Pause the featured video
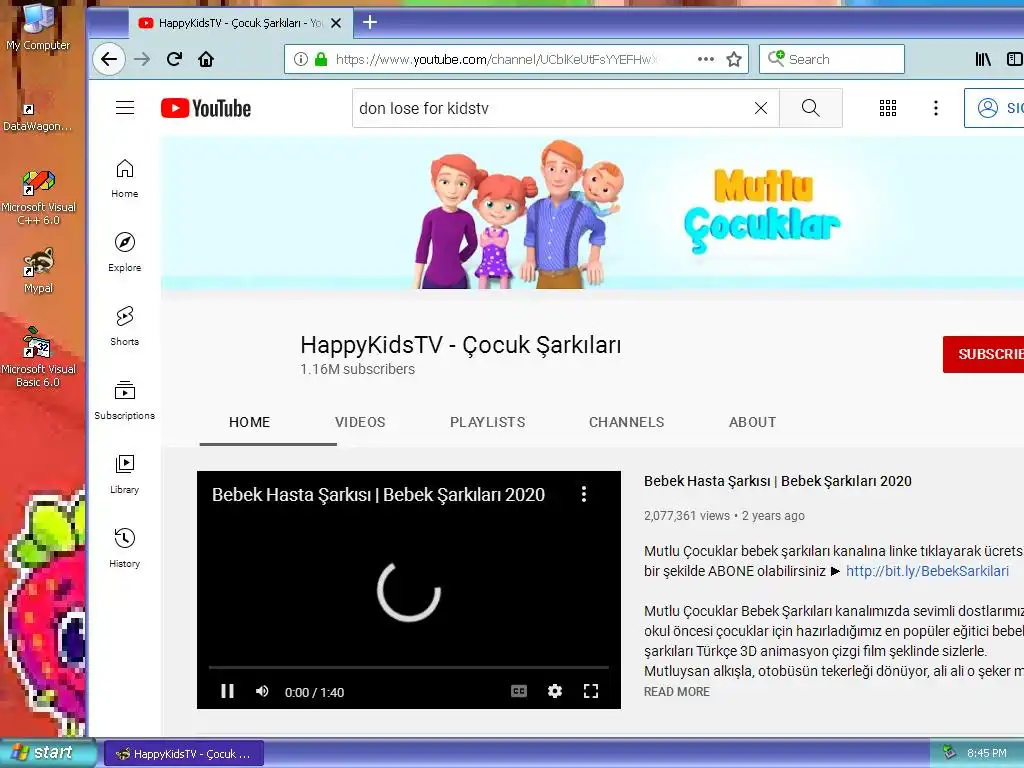 pyautogui.click(x=227, y=691)
